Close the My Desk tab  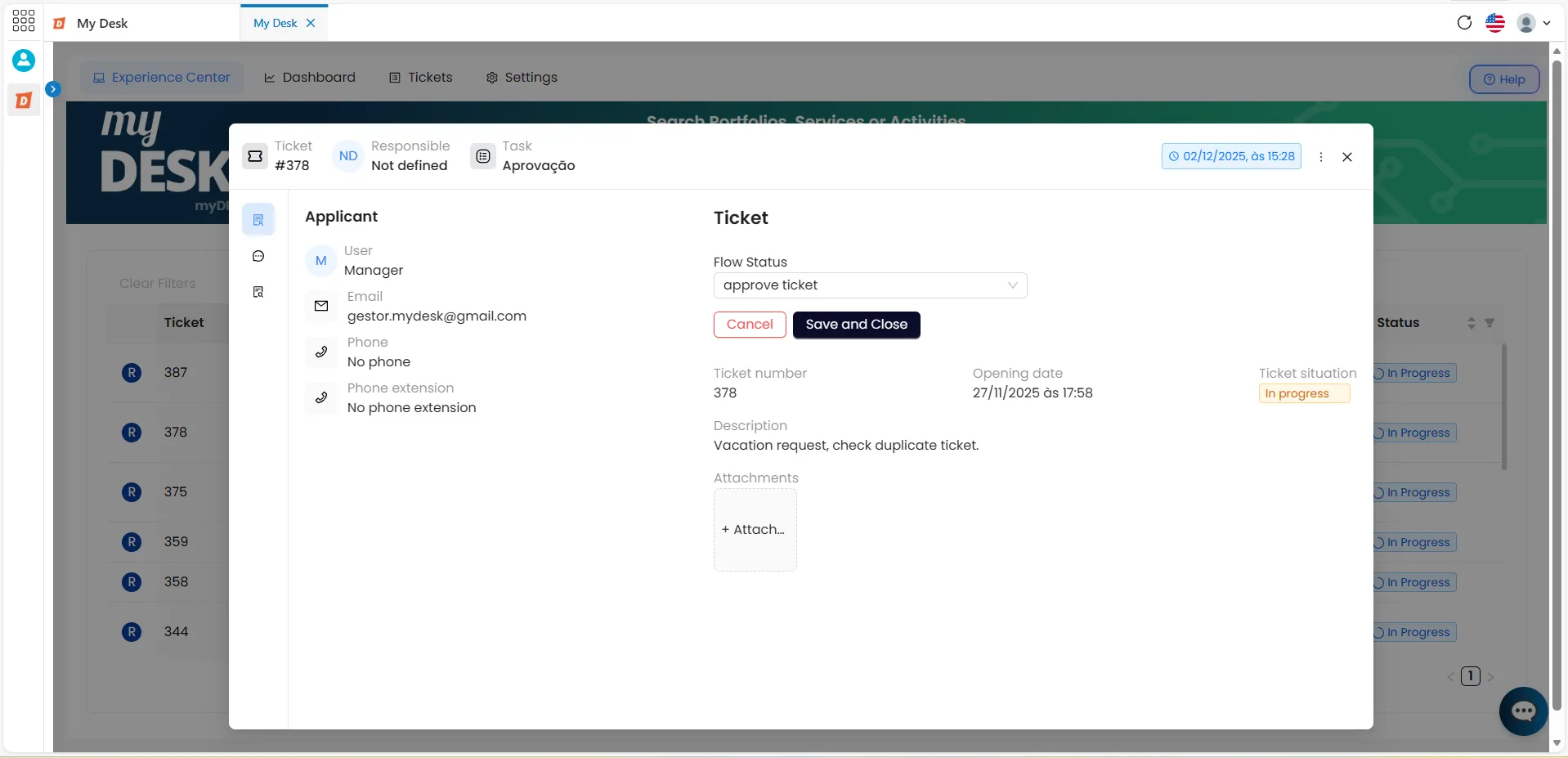311,23
